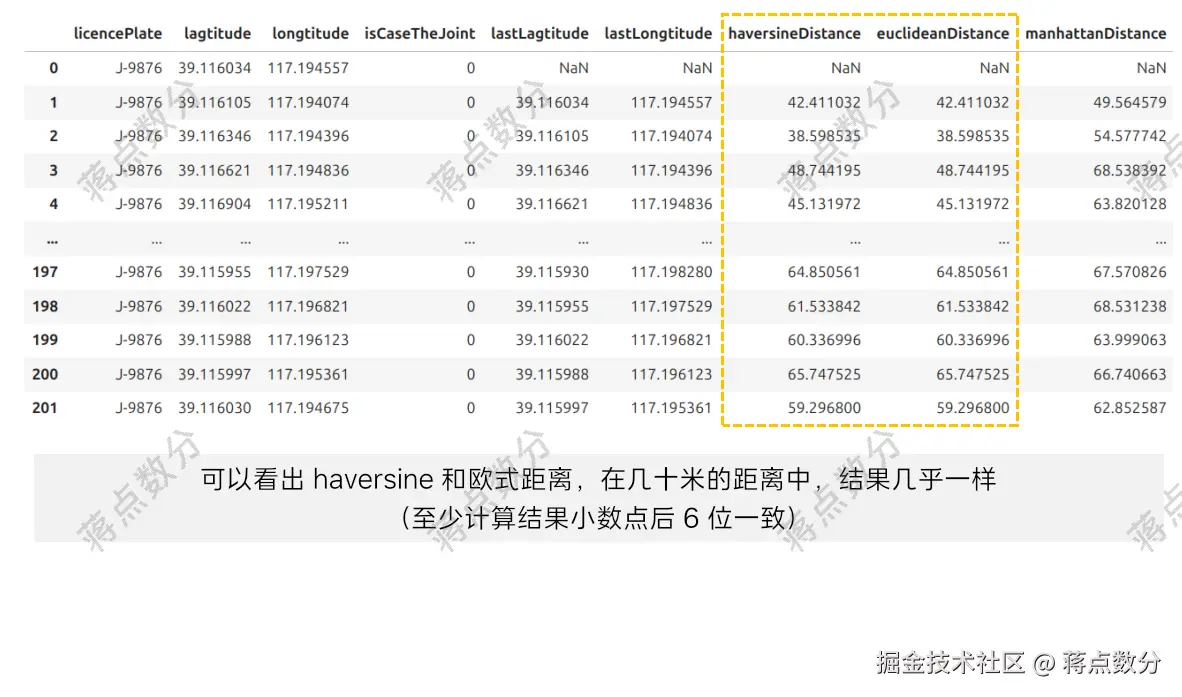Click the lastLongtitude column header

click(x=658, y=33)
